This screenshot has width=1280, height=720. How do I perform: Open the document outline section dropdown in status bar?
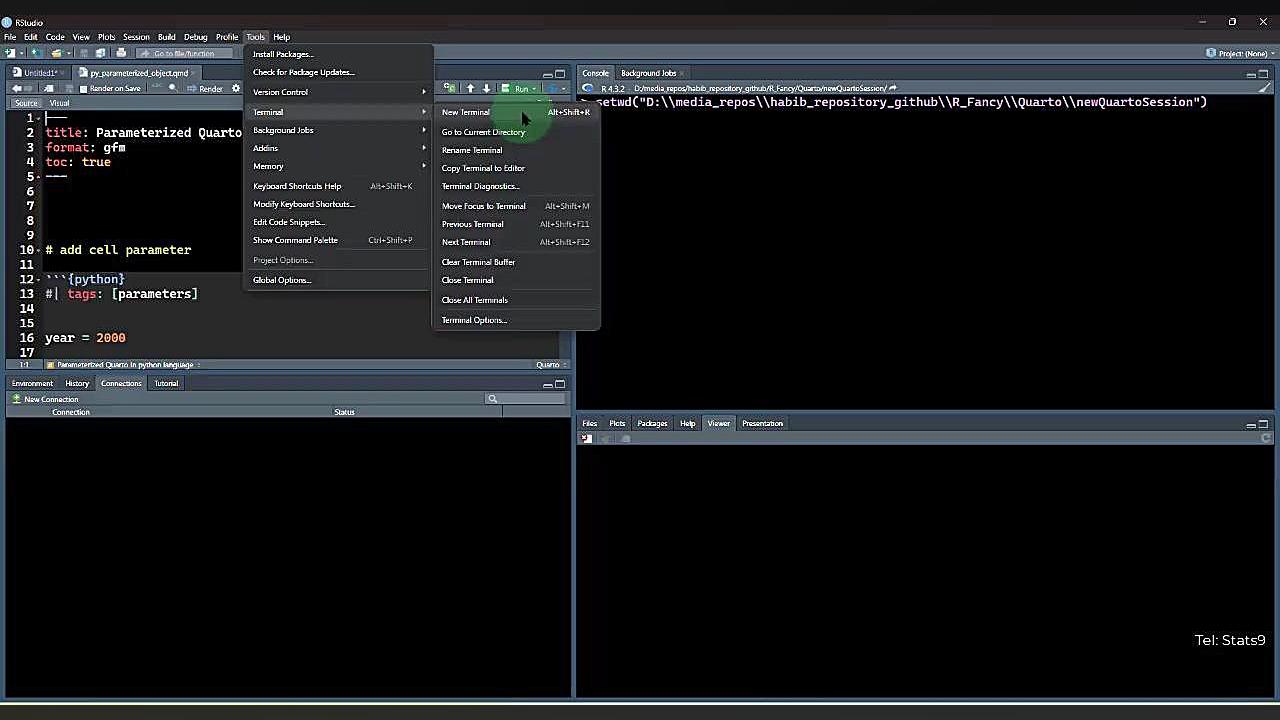pyautogui.click(x=125, y=365)
